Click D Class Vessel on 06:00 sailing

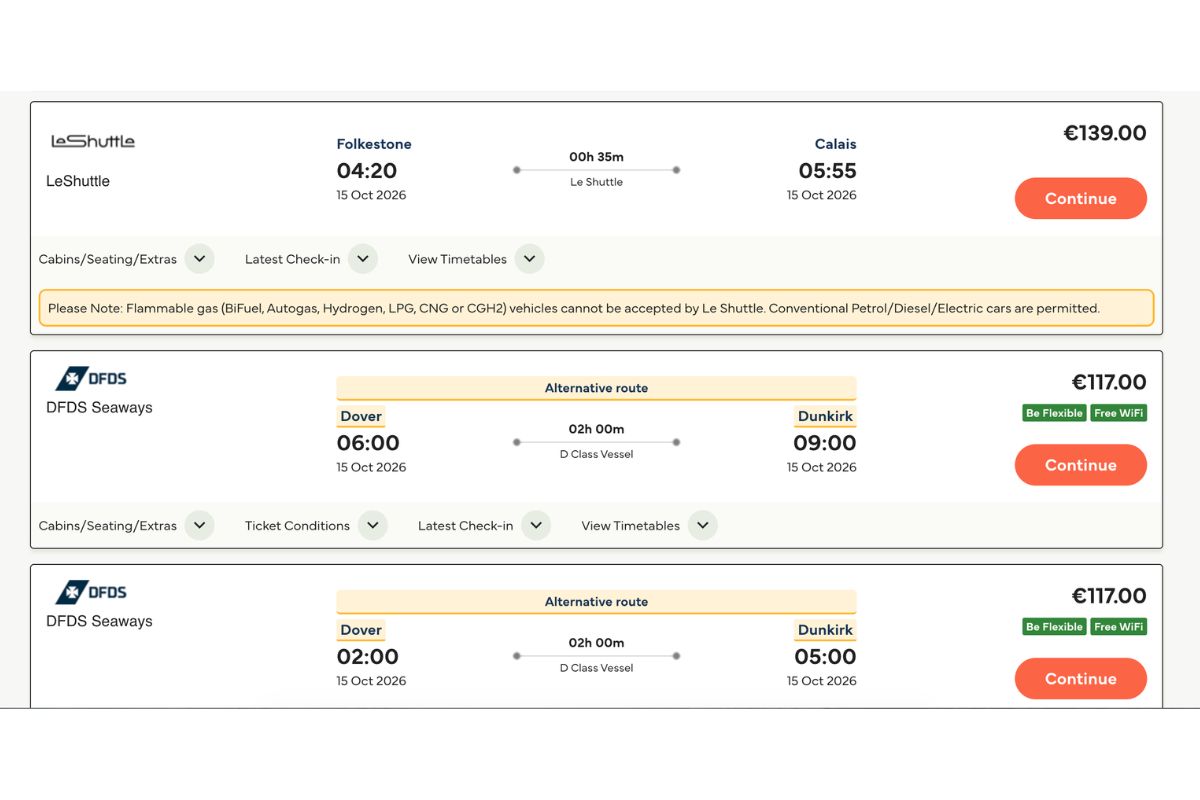pyautogui.click(x=596, y=454)
